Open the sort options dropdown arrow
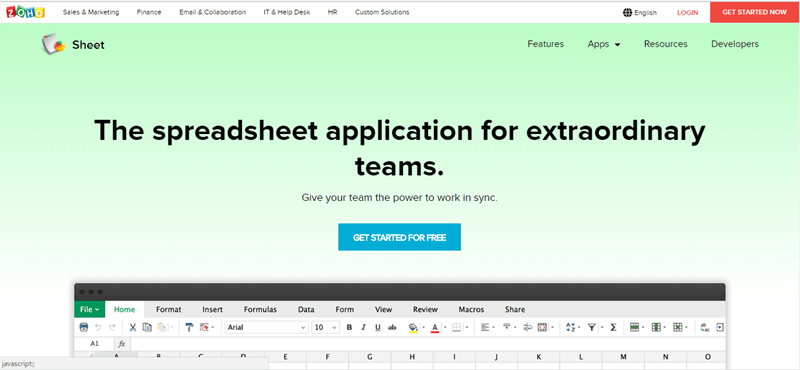 coord(580,328)
